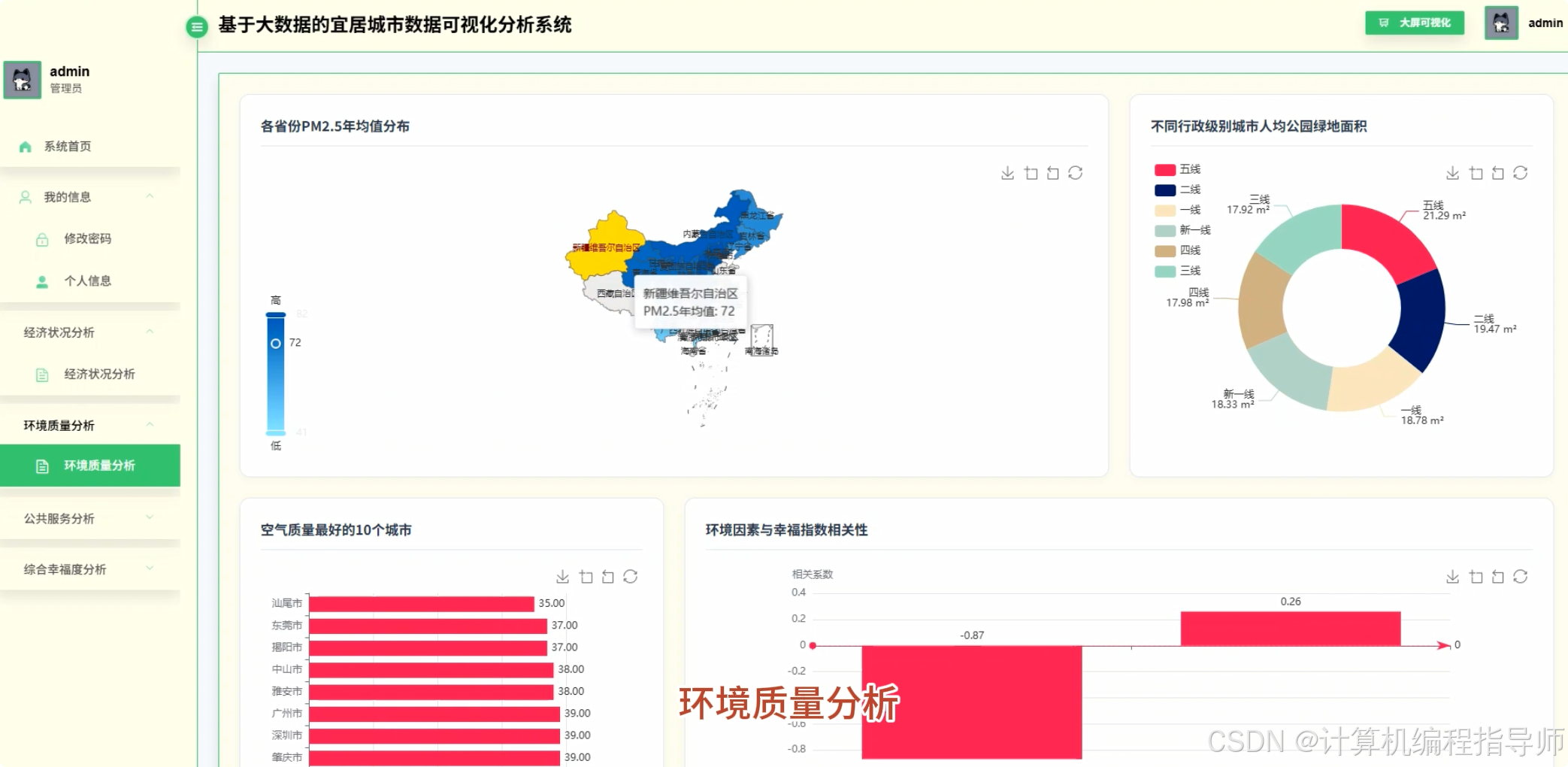Click the admin avatar in the sidebar
Screen dimensions: 1568x767
point(23,80)
